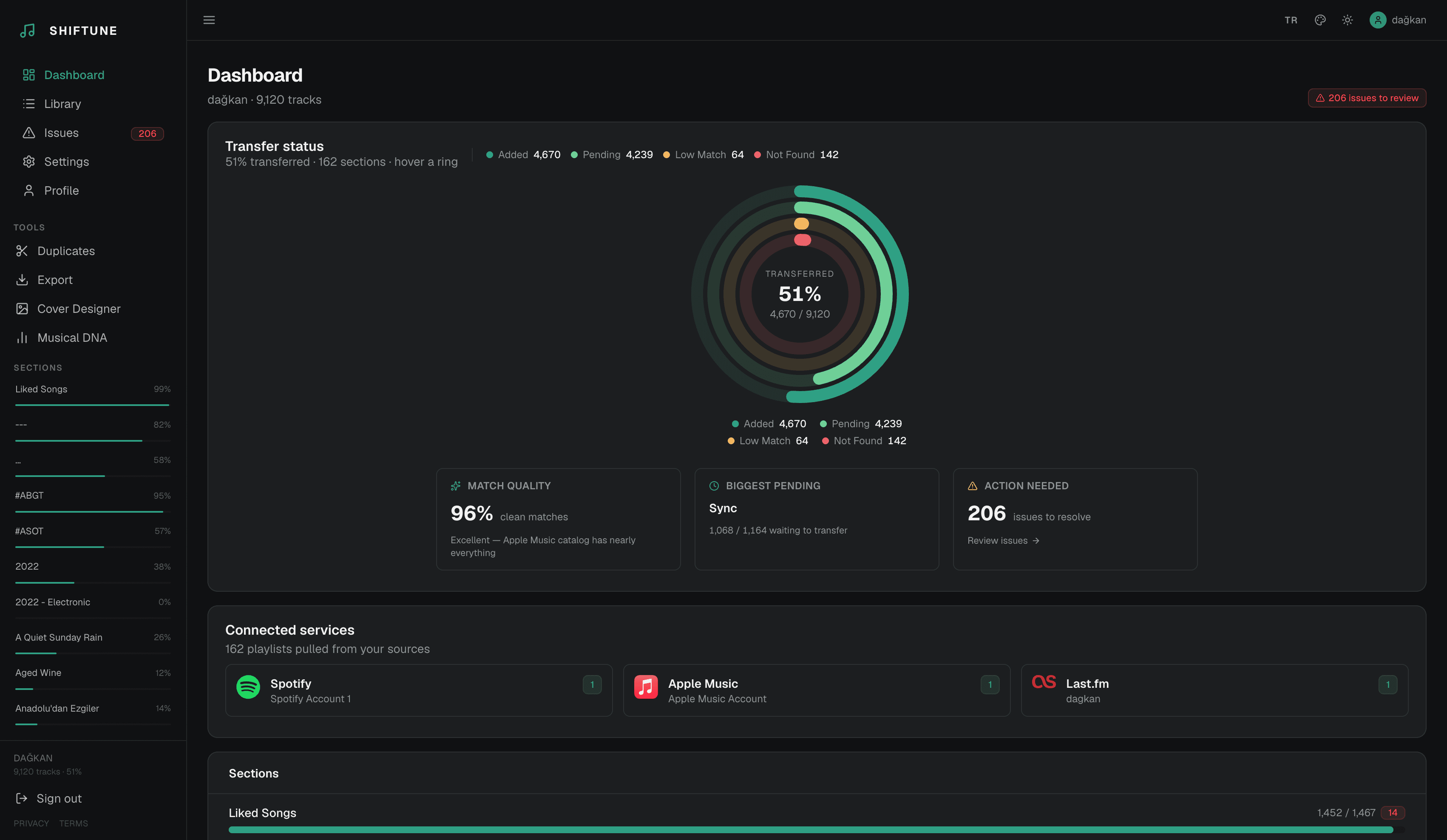Click the Spotify logo icon
Image resolution: width=1447 pixels, height=840 pixels.
coord(248,687)
